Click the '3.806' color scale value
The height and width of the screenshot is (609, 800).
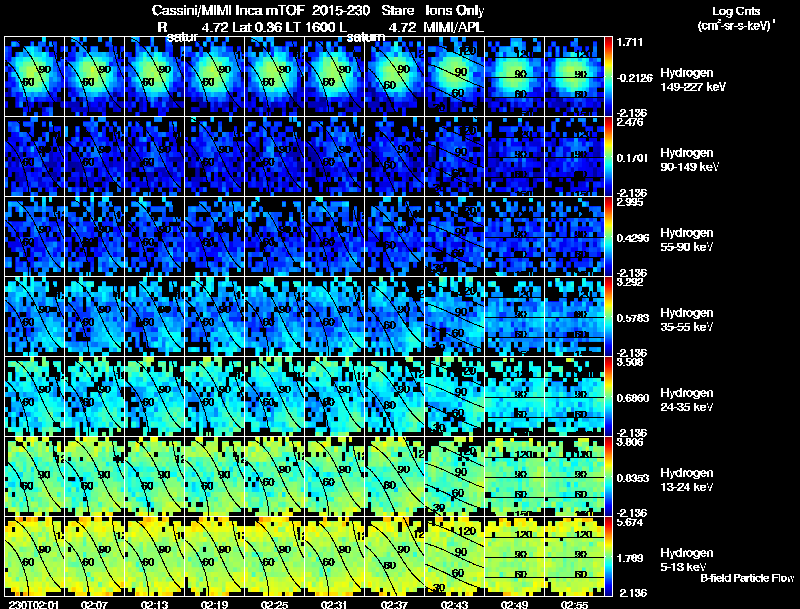pos(630,442)
